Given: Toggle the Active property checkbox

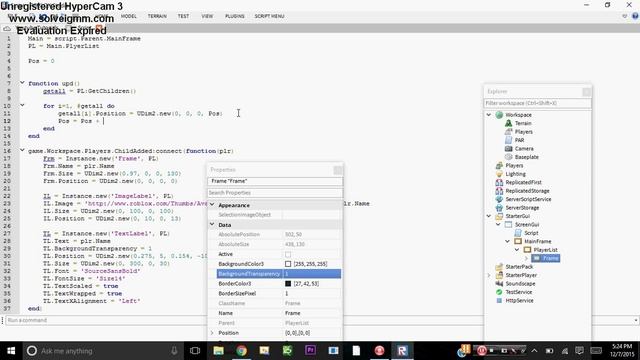Looking at the screenshot, I should (x=288, y=254).
